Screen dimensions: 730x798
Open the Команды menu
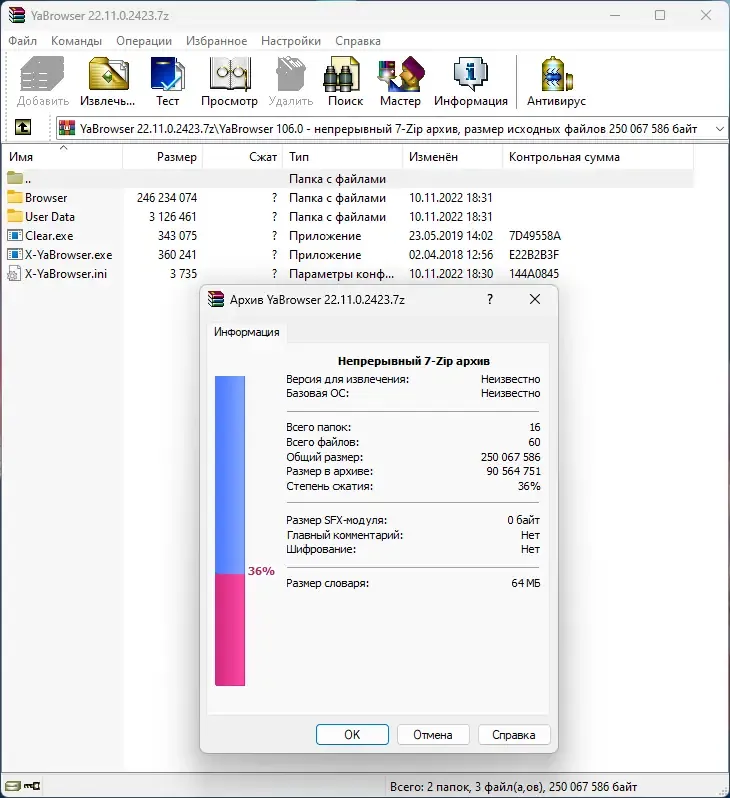click(x=76, y=41)
